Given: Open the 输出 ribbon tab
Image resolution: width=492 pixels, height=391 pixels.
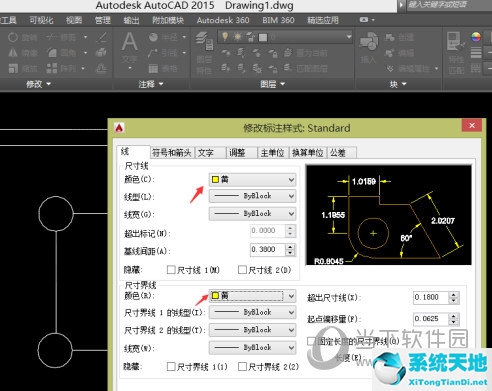Looking at the screenshot, I should point(131,20).
